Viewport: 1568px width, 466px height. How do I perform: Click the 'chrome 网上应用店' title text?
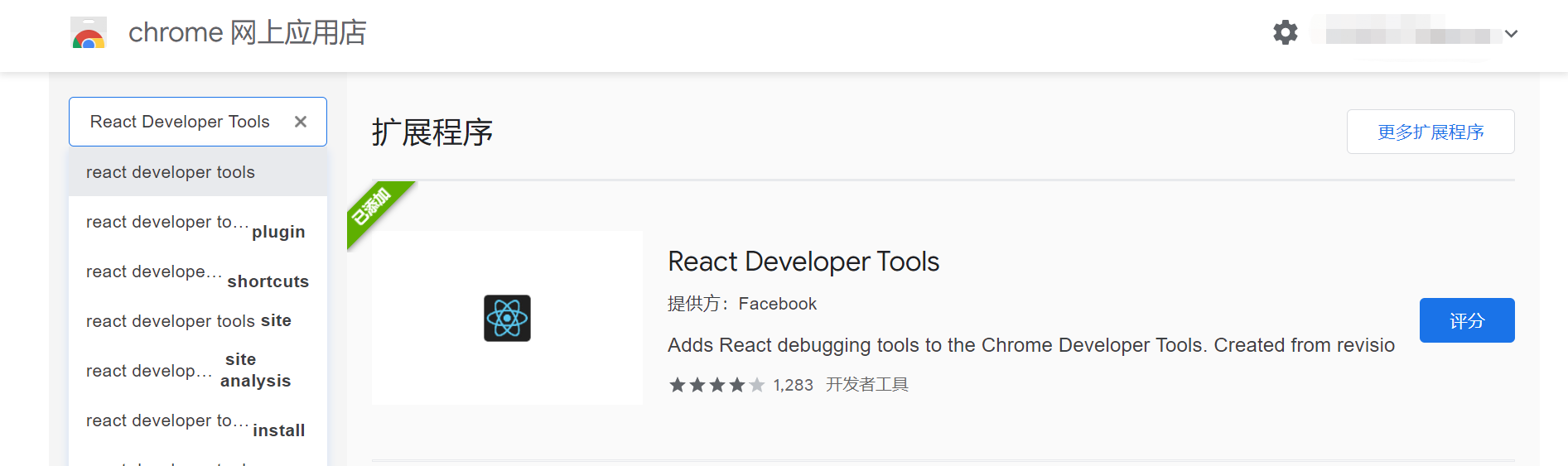(x=247, y=32)
